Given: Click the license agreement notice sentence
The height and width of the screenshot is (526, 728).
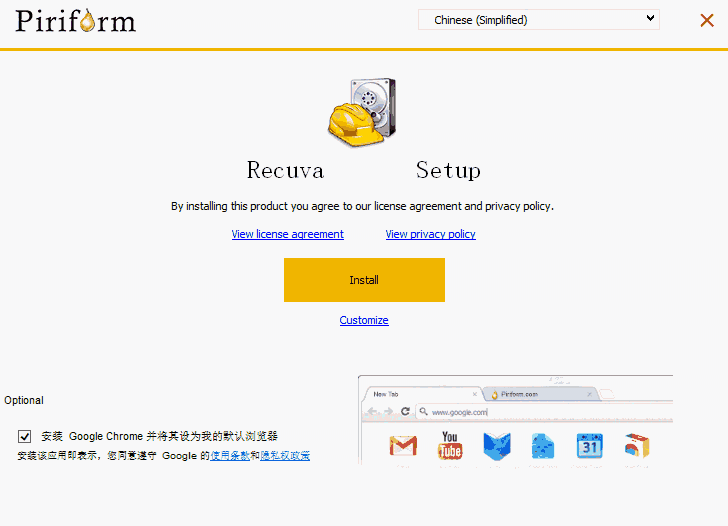Looking at the screenshot, I should click(362, 206).
